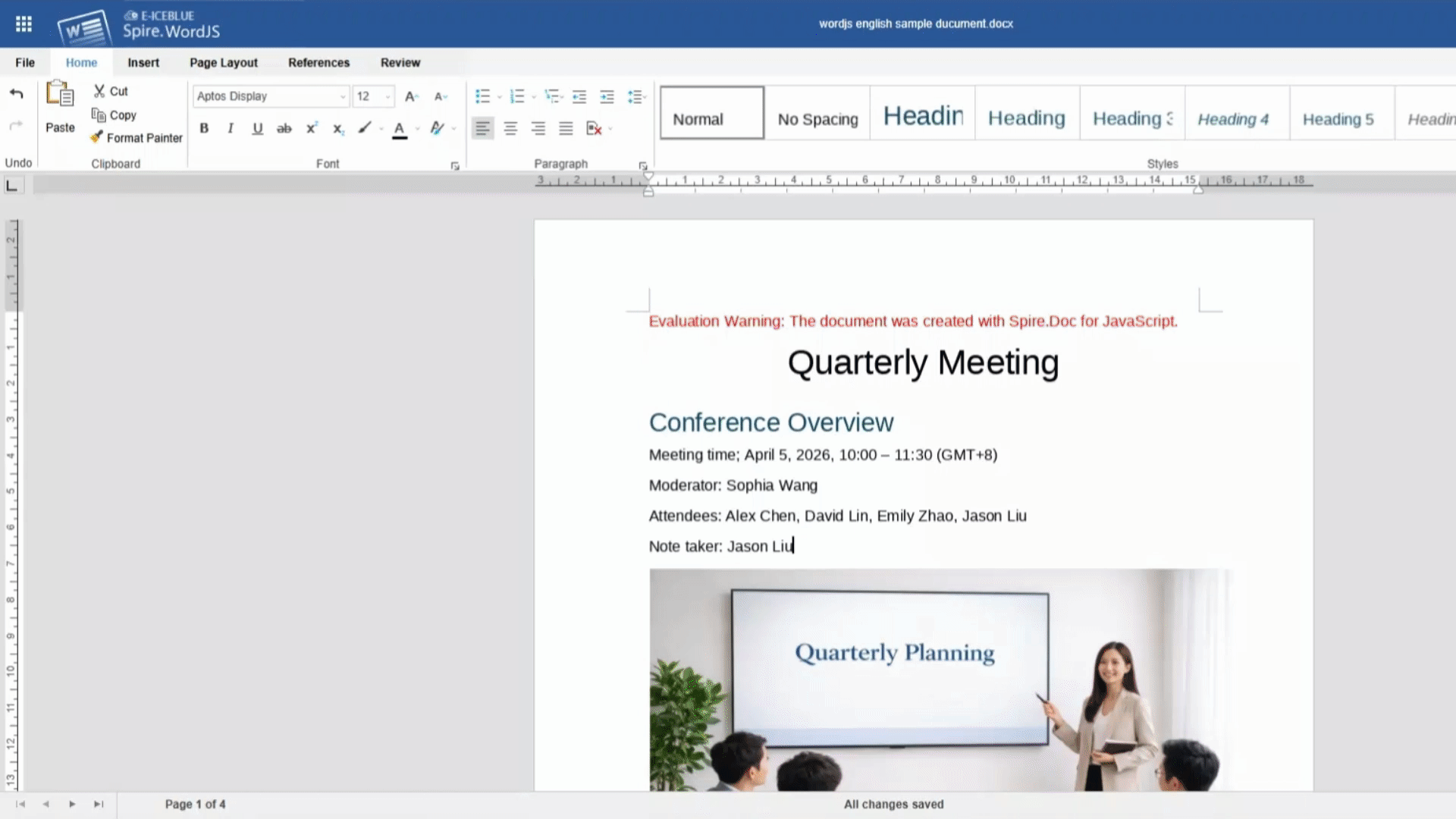Toggle strikethrough formatting

284,128
